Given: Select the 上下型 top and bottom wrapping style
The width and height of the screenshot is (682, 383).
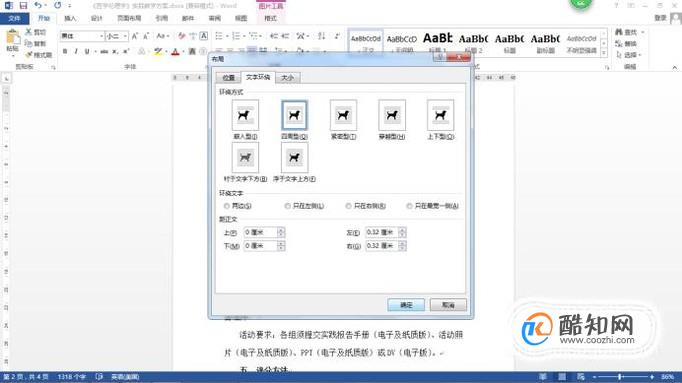Looking at the screenshot, I should [440, 115].
